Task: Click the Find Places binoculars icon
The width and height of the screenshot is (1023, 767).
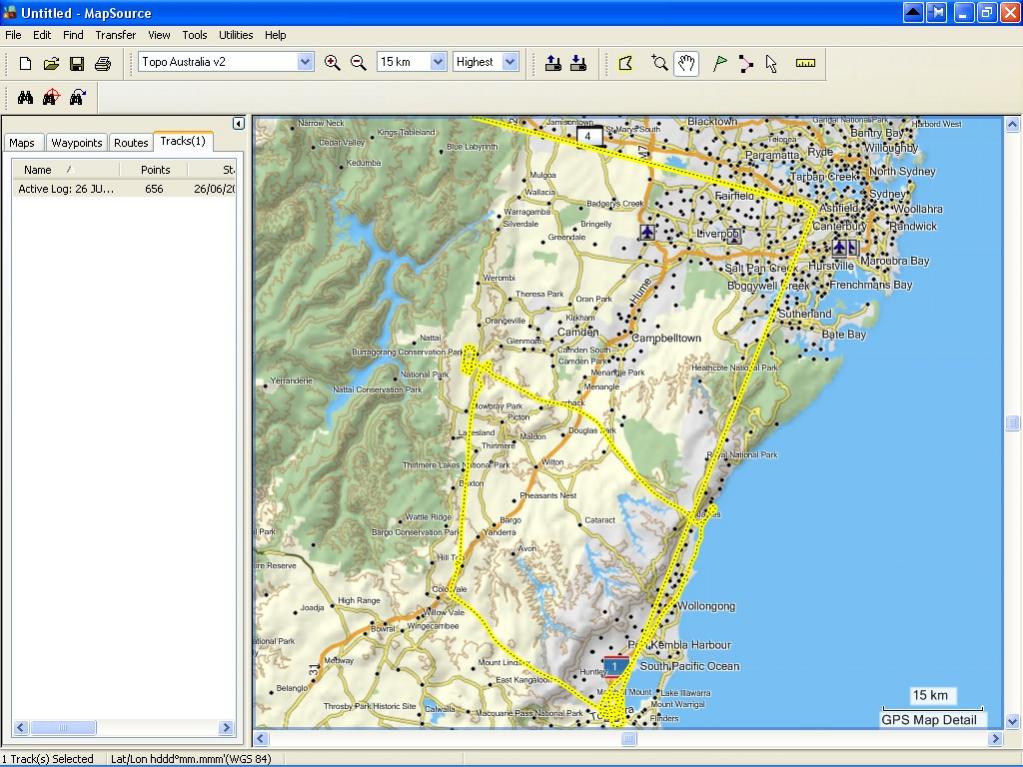Action: [x=25, y=98]
